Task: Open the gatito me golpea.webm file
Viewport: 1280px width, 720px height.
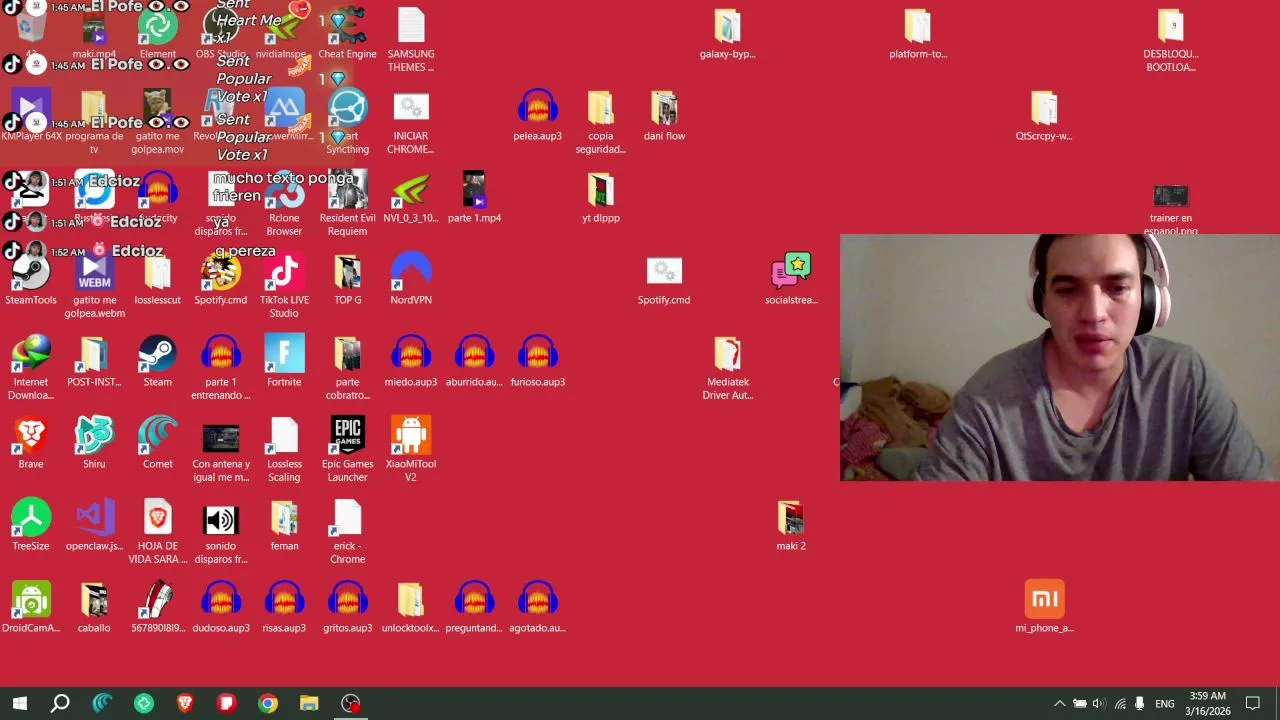Action: click(94, 286)
